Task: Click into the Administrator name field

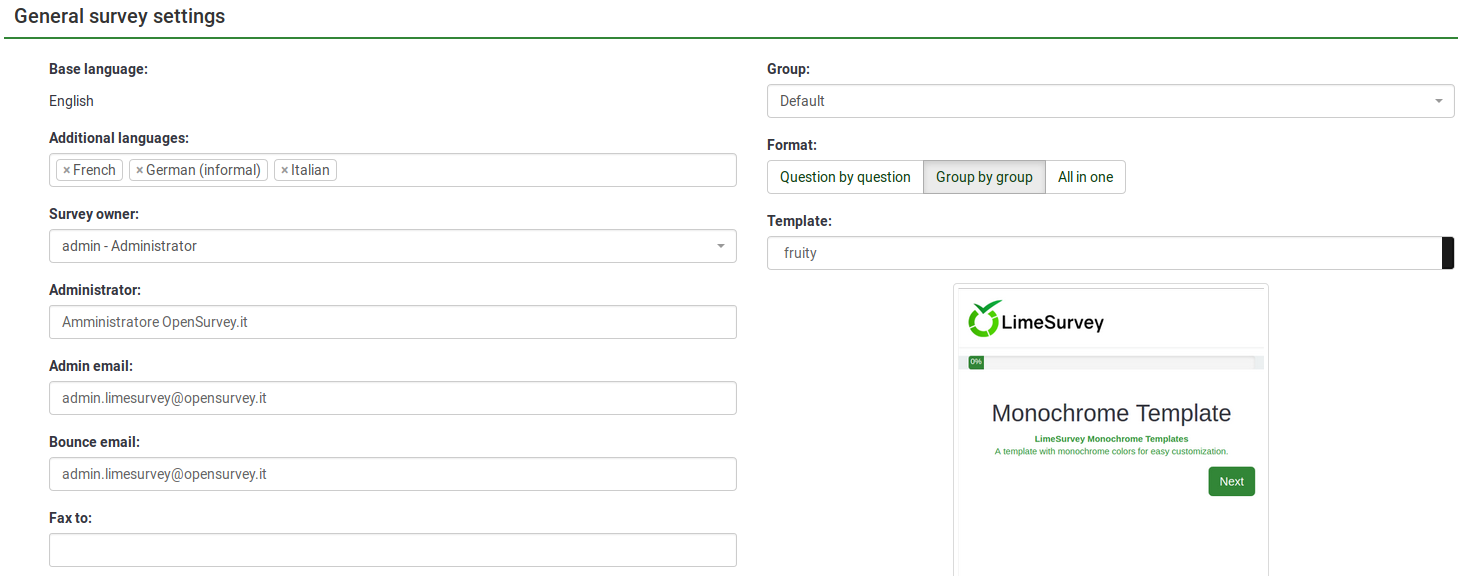Action: click(392, 322)
